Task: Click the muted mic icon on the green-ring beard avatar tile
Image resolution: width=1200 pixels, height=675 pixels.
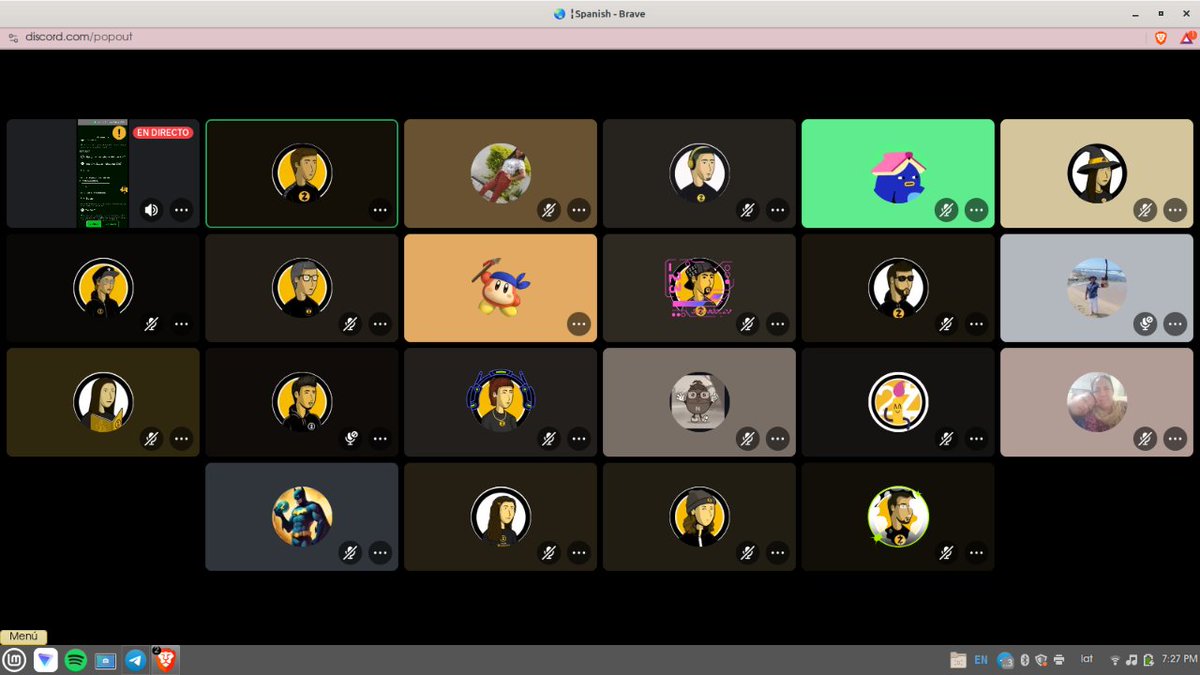Action: [946, 552]
